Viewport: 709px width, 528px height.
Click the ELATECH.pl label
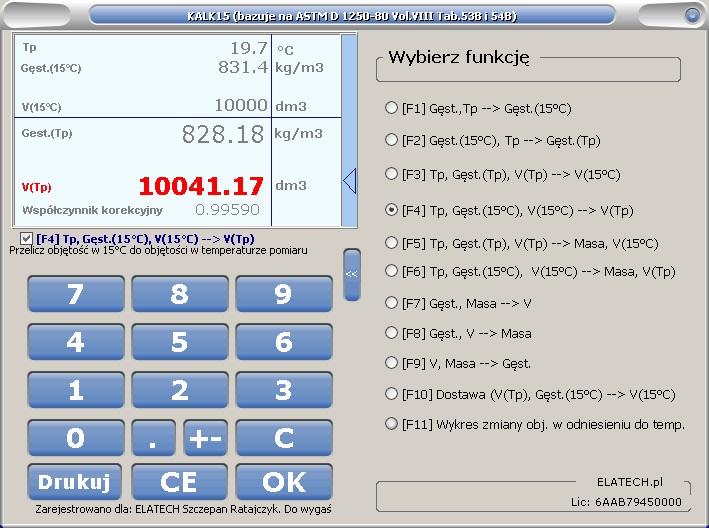(630, 482)
